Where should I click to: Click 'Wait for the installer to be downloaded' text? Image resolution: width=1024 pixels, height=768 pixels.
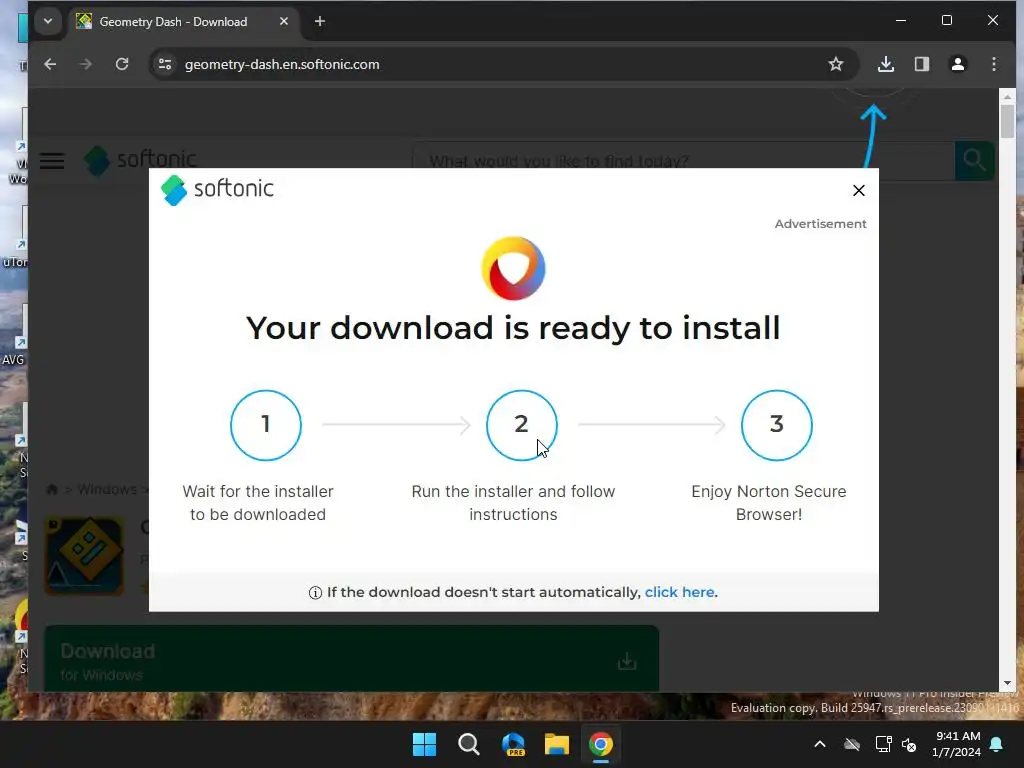(258, 503)
